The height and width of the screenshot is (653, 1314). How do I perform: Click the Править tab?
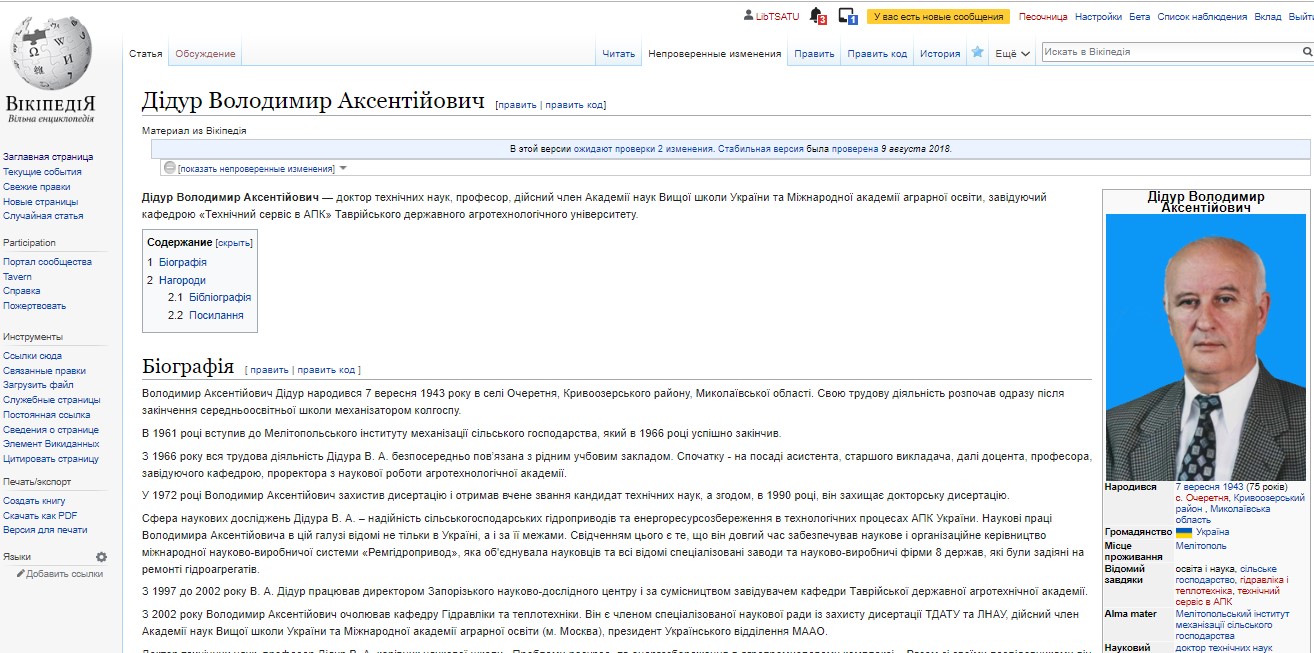point(814,54)
